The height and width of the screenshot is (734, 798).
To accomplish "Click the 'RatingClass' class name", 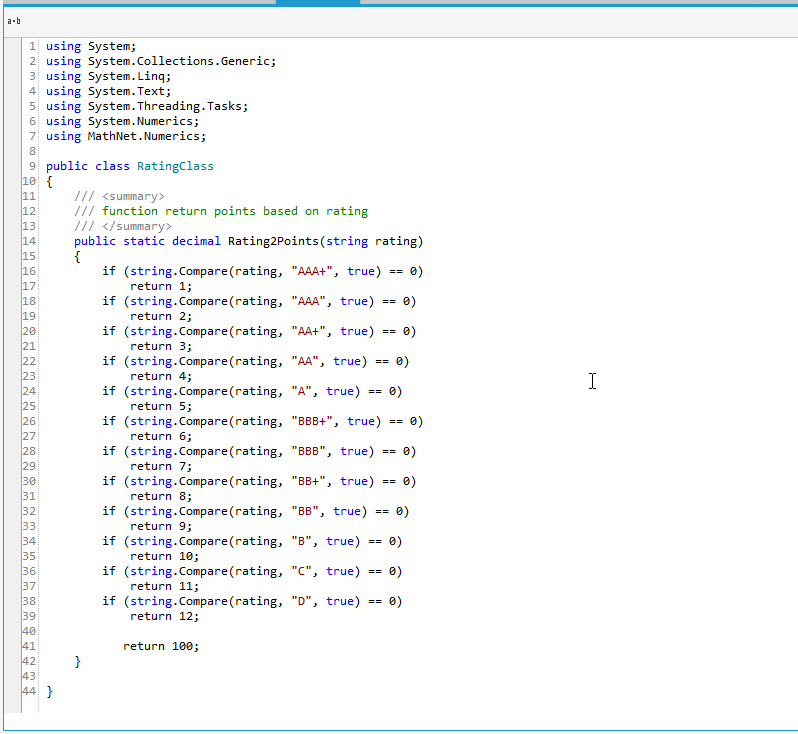I will [175, 166].
